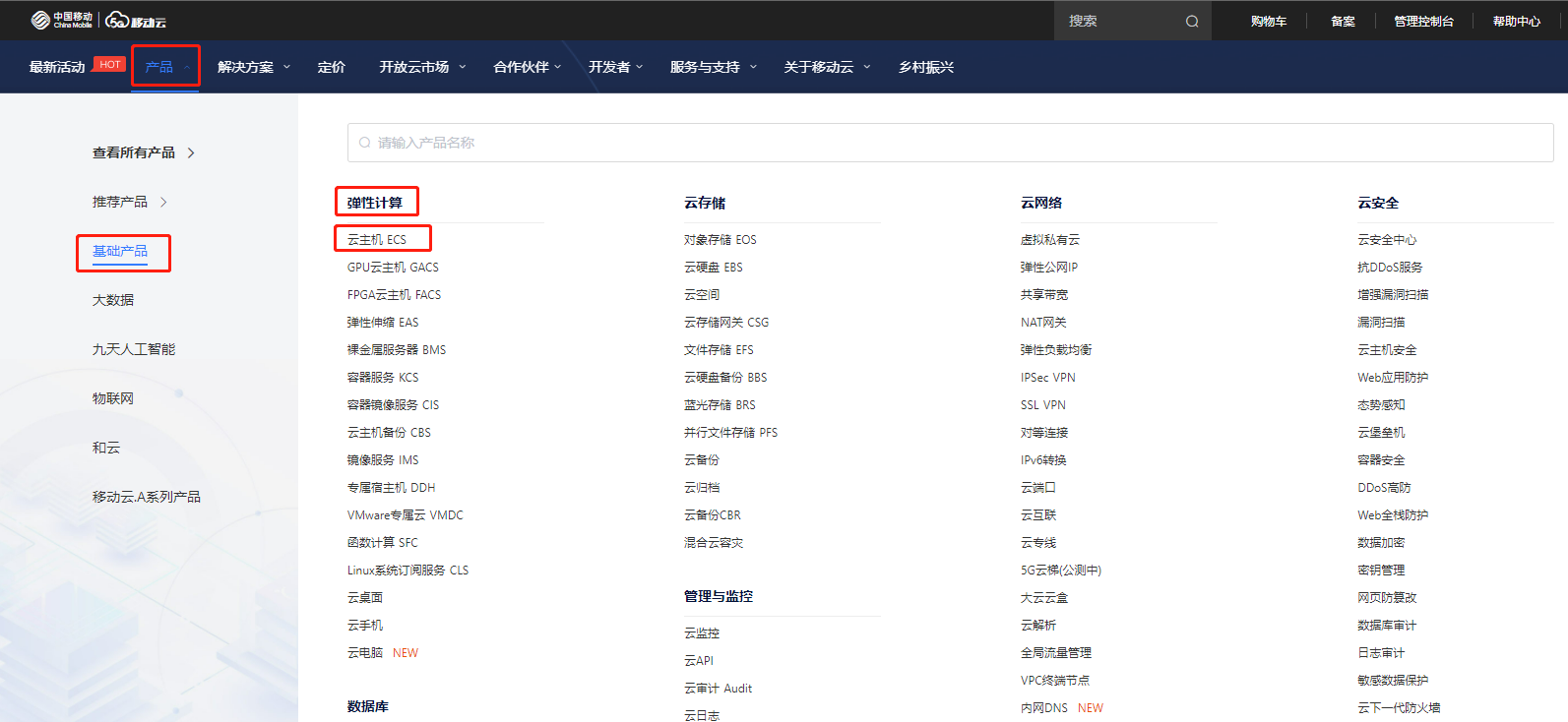Expand the 服务与支持 dropdown
1568x722 pixels.
click(x=753, y=67)
